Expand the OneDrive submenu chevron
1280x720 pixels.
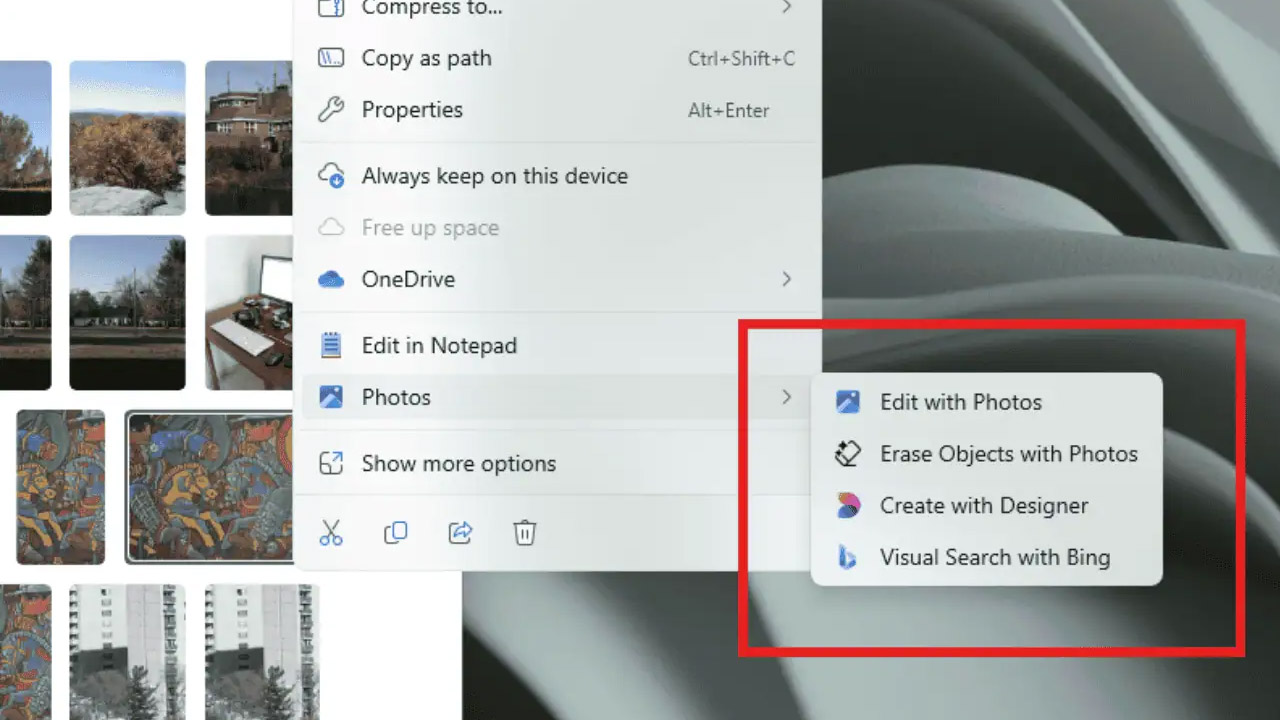pos(787,280)
